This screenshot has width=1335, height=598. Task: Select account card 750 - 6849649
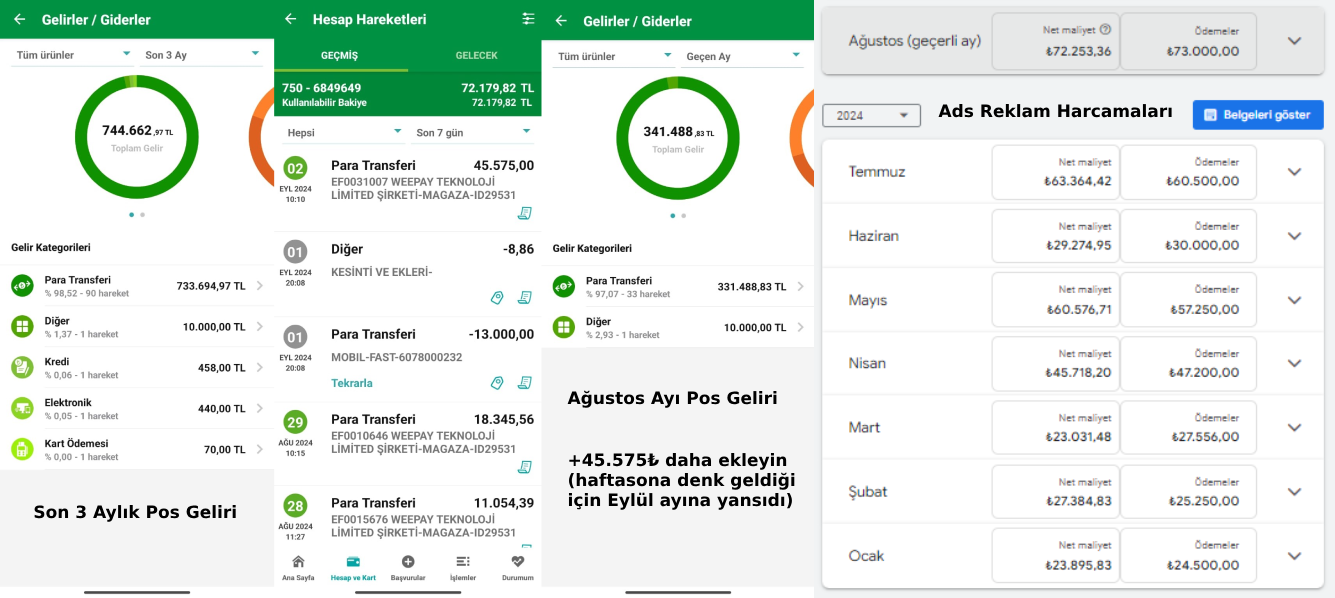tap(407, 94)
